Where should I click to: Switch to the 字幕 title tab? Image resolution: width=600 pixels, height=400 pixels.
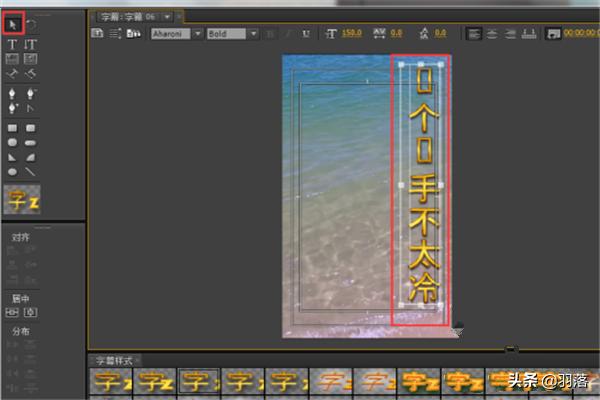[x=128, y=17]
